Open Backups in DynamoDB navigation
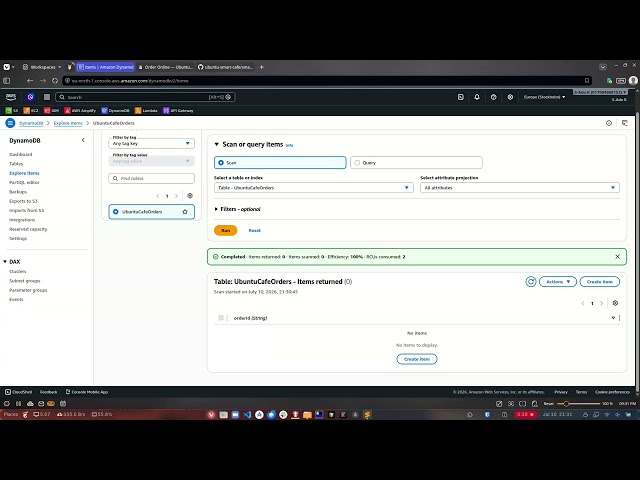The height and width of the screenshot is (480, 640). [x=18, y=192]
